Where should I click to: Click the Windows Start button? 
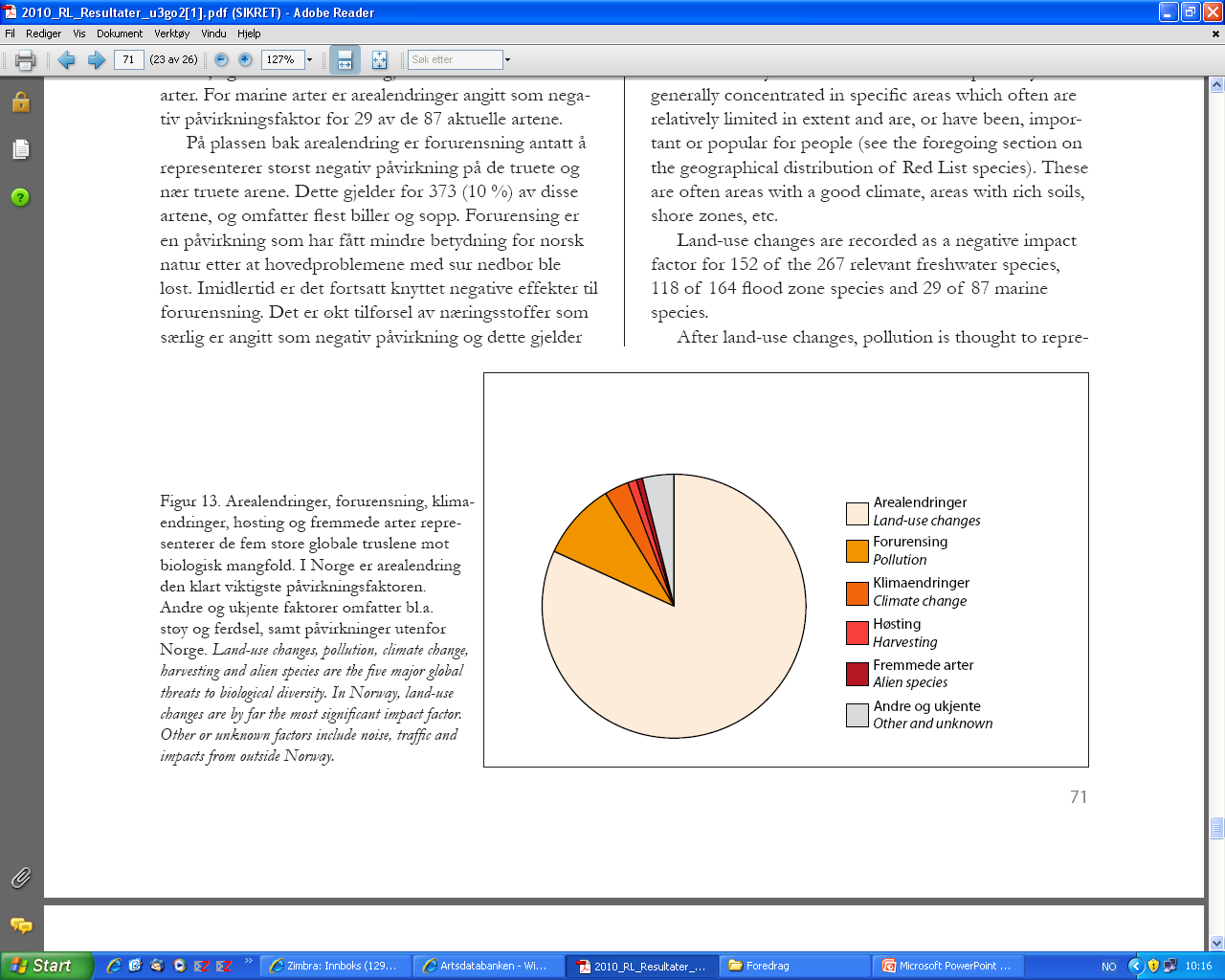point(46,966)
